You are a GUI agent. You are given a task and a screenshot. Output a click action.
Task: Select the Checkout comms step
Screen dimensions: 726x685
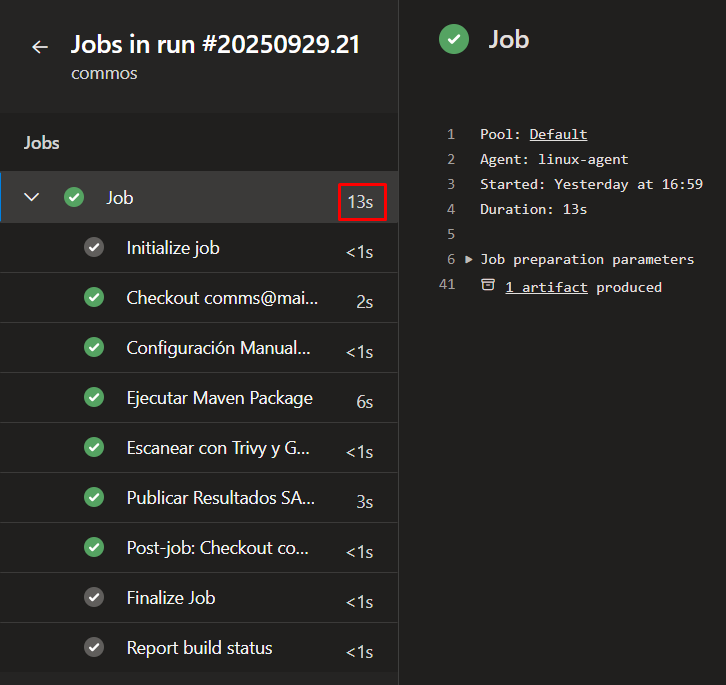(222, 298)
